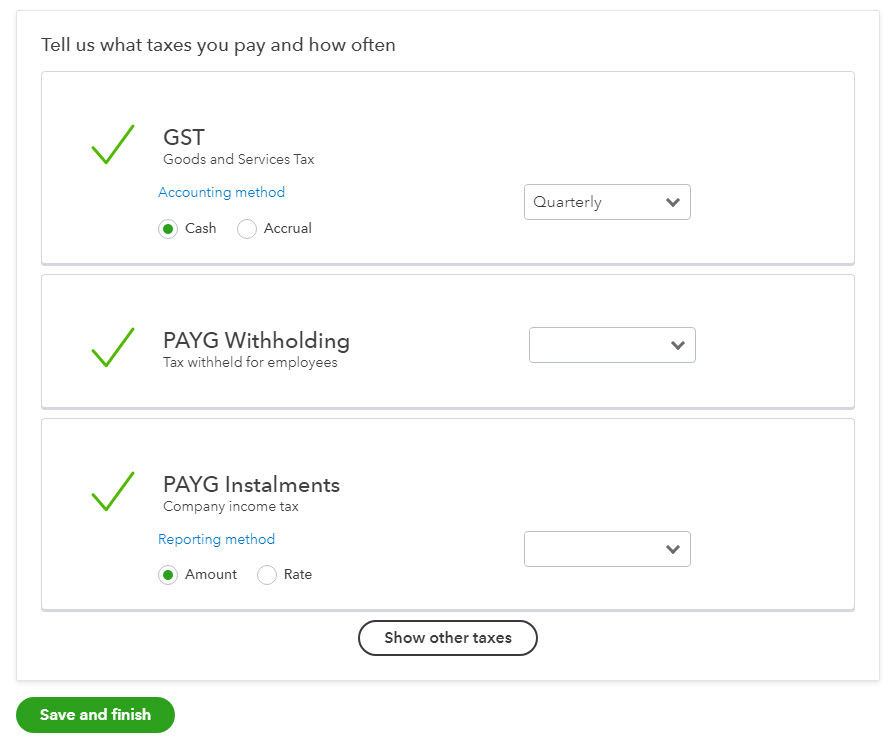
Task: Select the Cash accounting method radio button
Action: click(167, 229)
